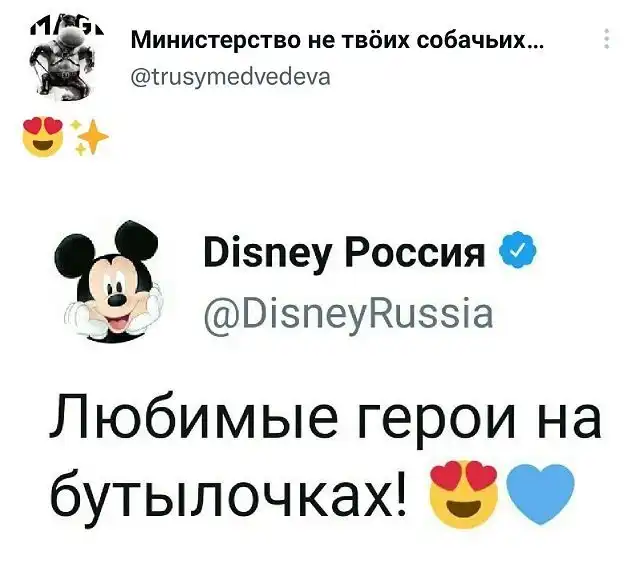The width and height of the screenshot is (640, 564).
Task: Click the word Disney in the account name
Action: click(267, 253)
